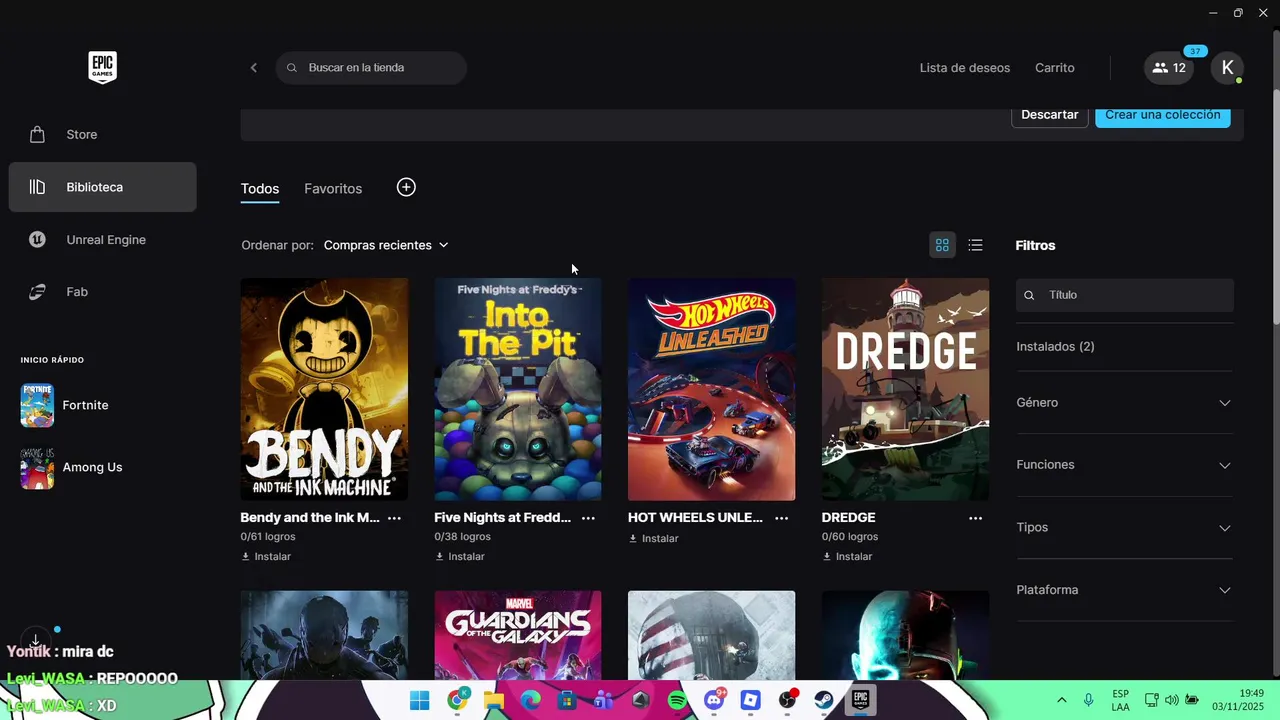This screenshot has width=1280, height=720.
Task: Open DREDGE options menu
Action: coord(976,518)
